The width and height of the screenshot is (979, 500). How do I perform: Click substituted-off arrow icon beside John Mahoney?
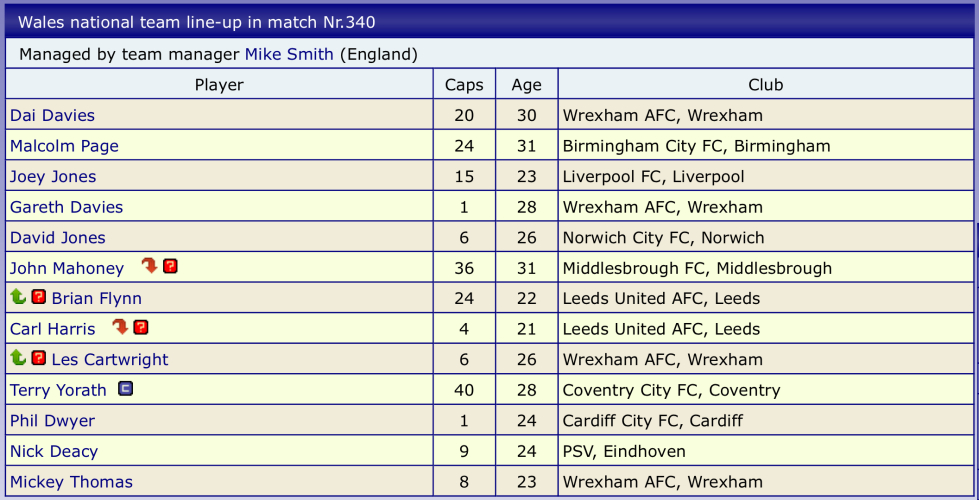(x=150, y=266)
